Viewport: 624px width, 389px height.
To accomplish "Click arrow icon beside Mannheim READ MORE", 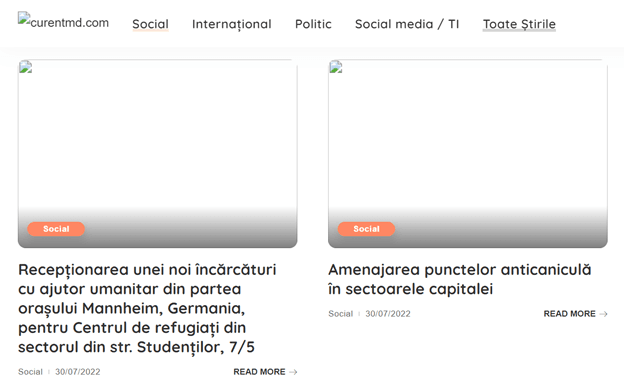I will pos(293,372).
